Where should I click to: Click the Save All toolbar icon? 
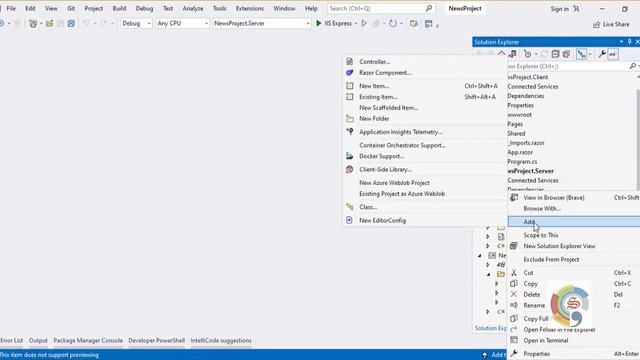pyautogui.click(x=71, y=24)
